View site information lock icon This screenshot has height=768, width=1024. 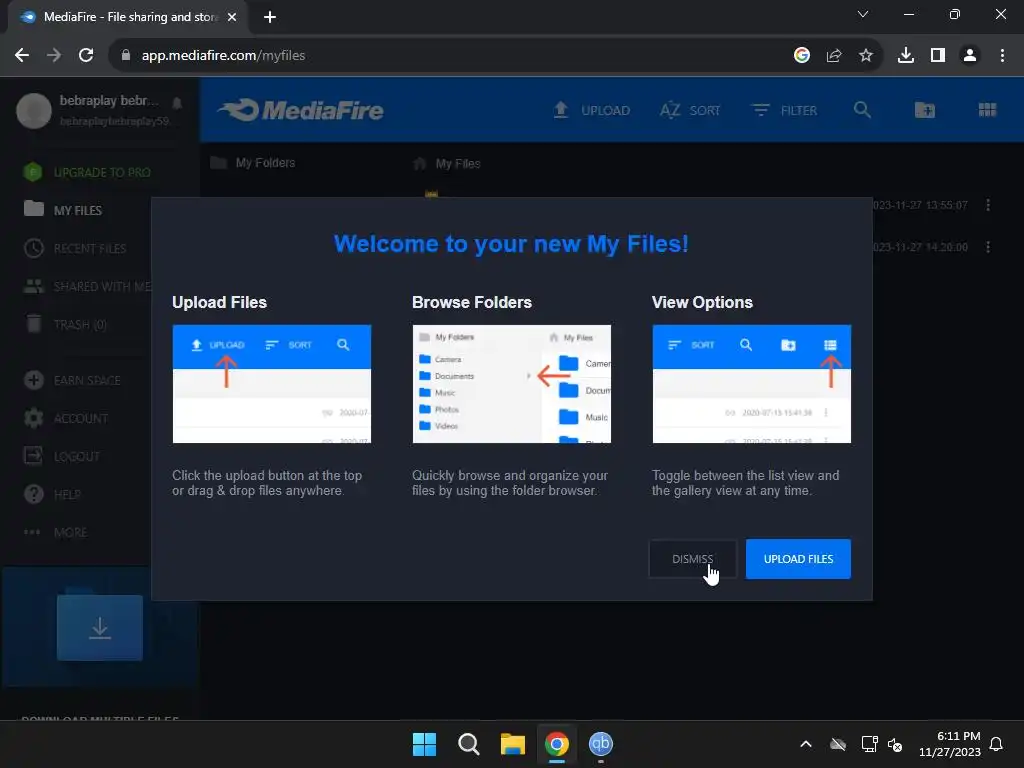tap(126, 56)
